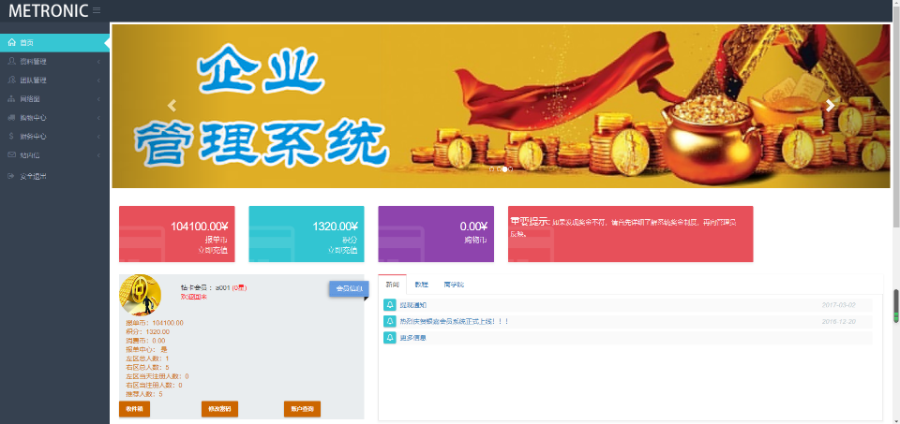
Task: Expand the 站内信 submenu chevron
Action: [99, 155]
